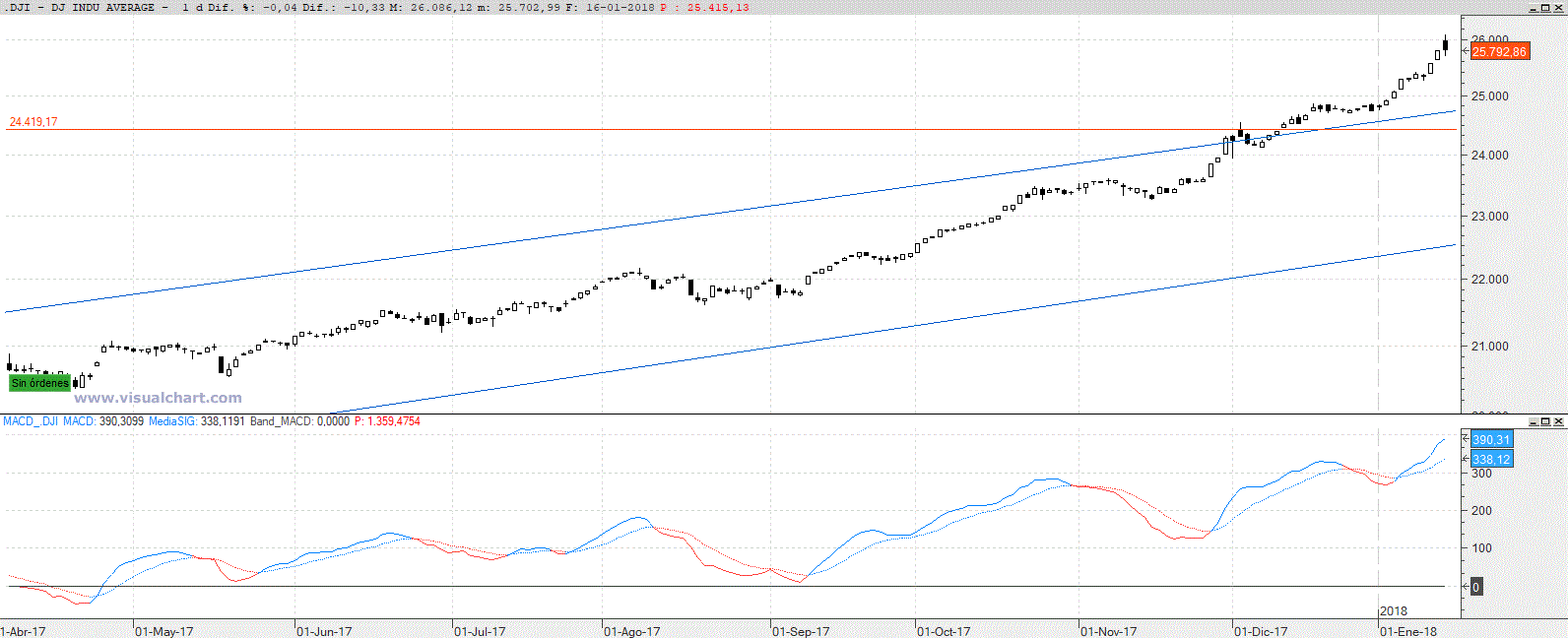Click the 01-Dic-17 date label
Image resolution: width=1568 pixels, height=638 pixels.
(x=1261, y=631)
